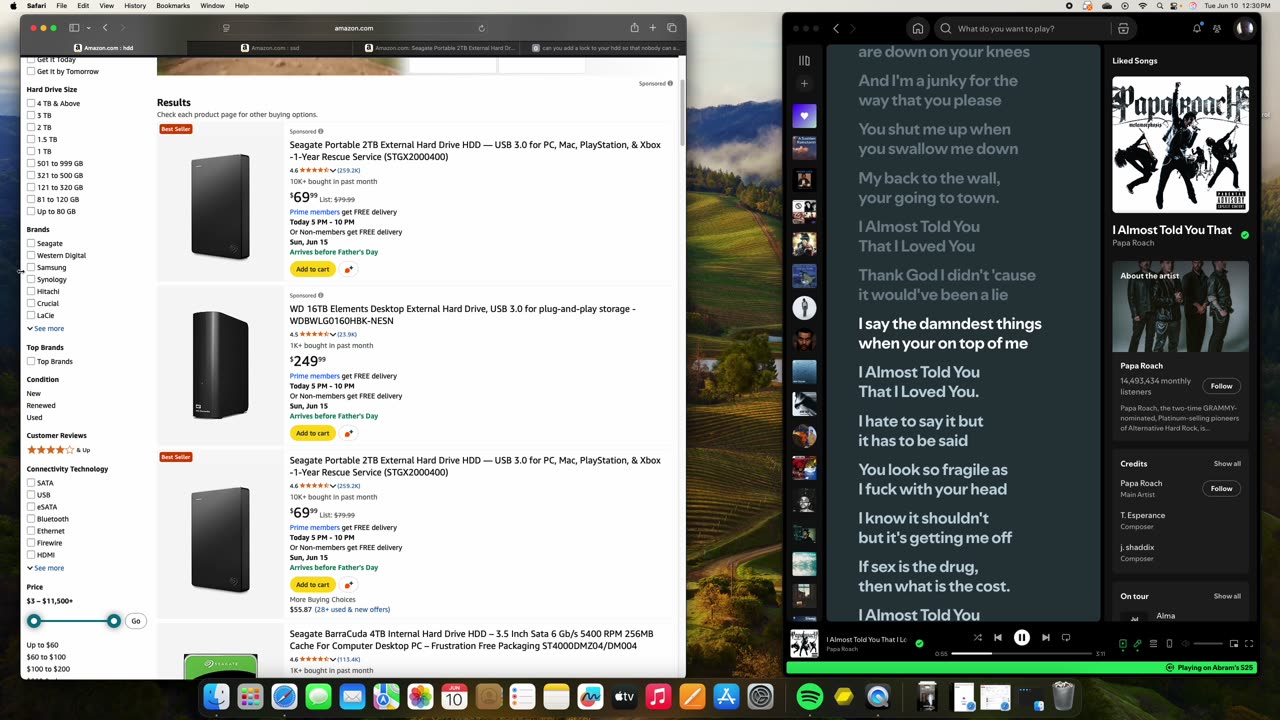Open the History menu
The height and width of the screenshot is (720, 1280).
pos(135,6)
